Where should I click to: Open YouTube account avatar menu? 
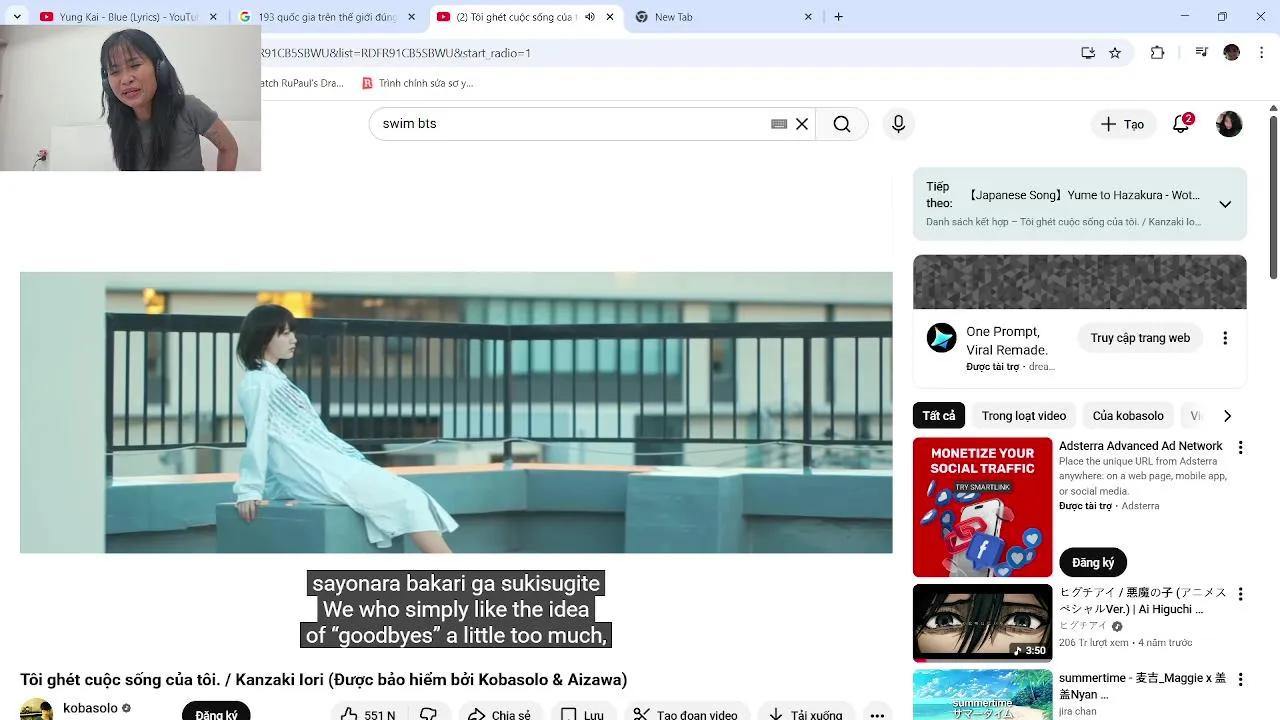tap(1229, 124)
